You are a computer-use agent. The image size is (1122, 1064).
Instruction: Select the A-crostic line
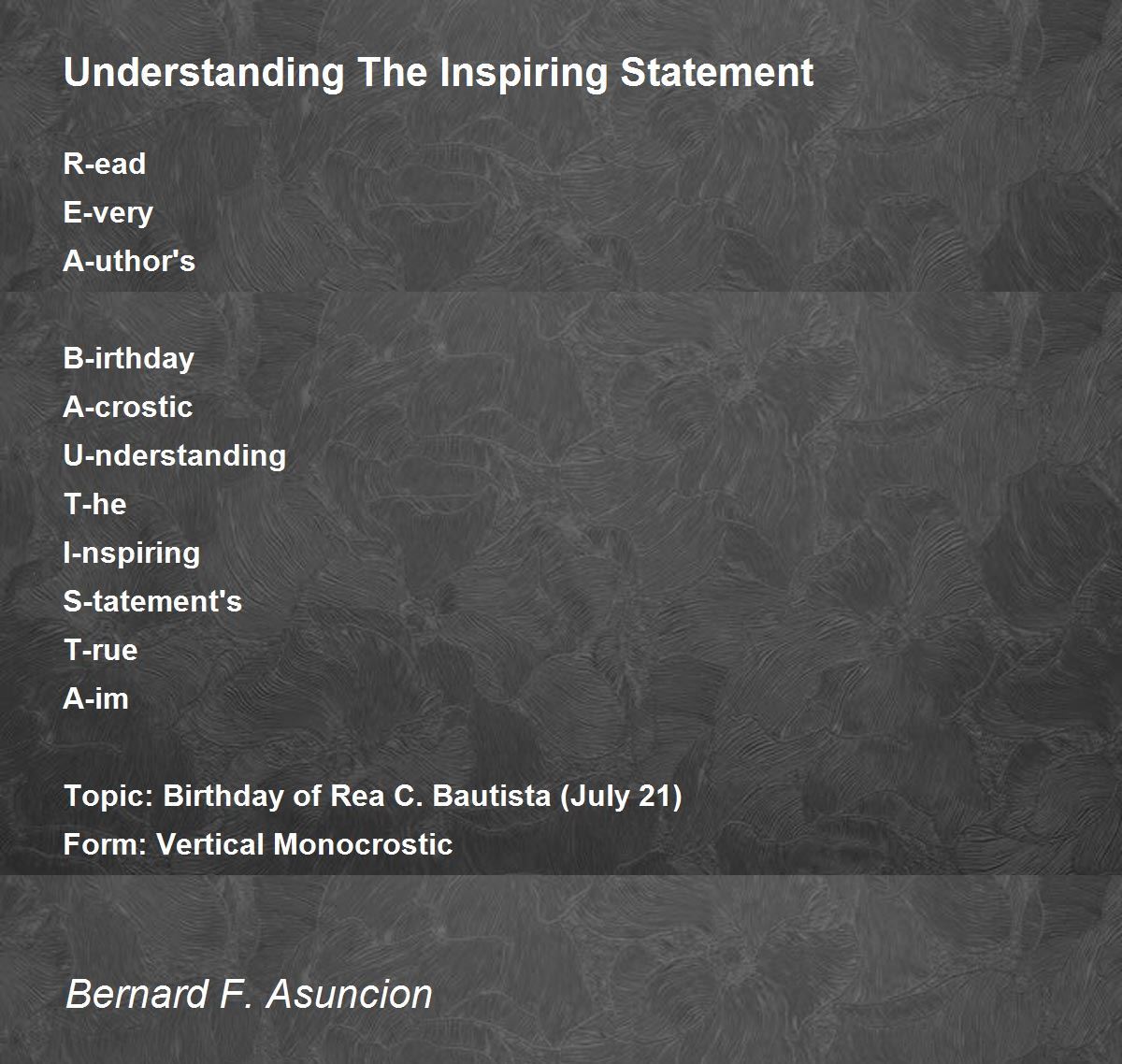point(128,407)
